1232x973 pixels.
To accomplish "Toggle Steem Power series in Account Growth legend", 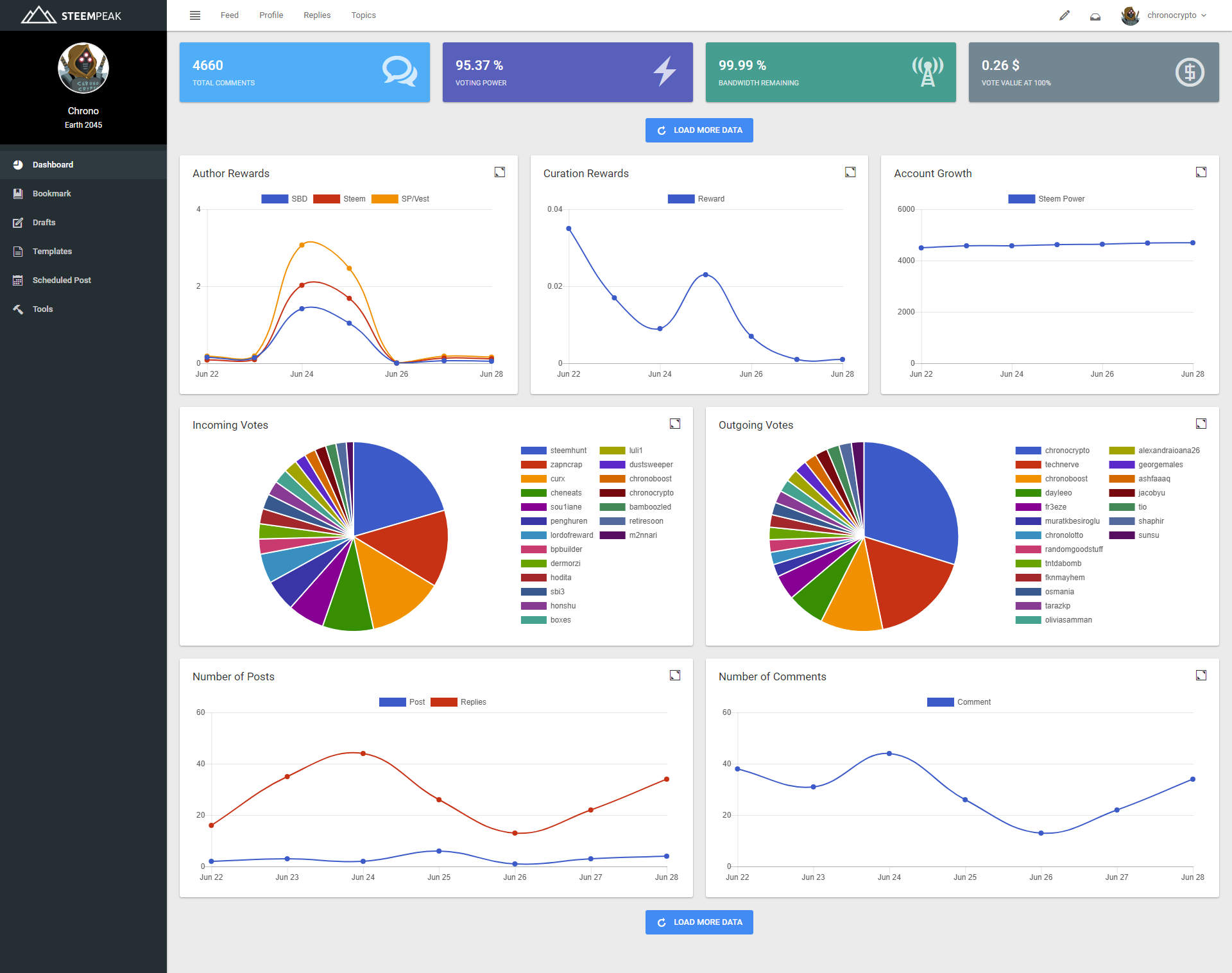I will [x=1022, y=199].
